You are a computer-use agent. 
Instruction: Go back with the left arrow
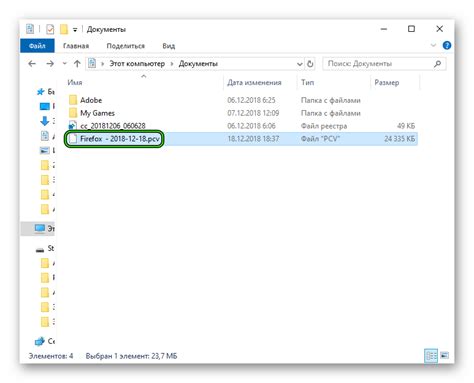32,63
